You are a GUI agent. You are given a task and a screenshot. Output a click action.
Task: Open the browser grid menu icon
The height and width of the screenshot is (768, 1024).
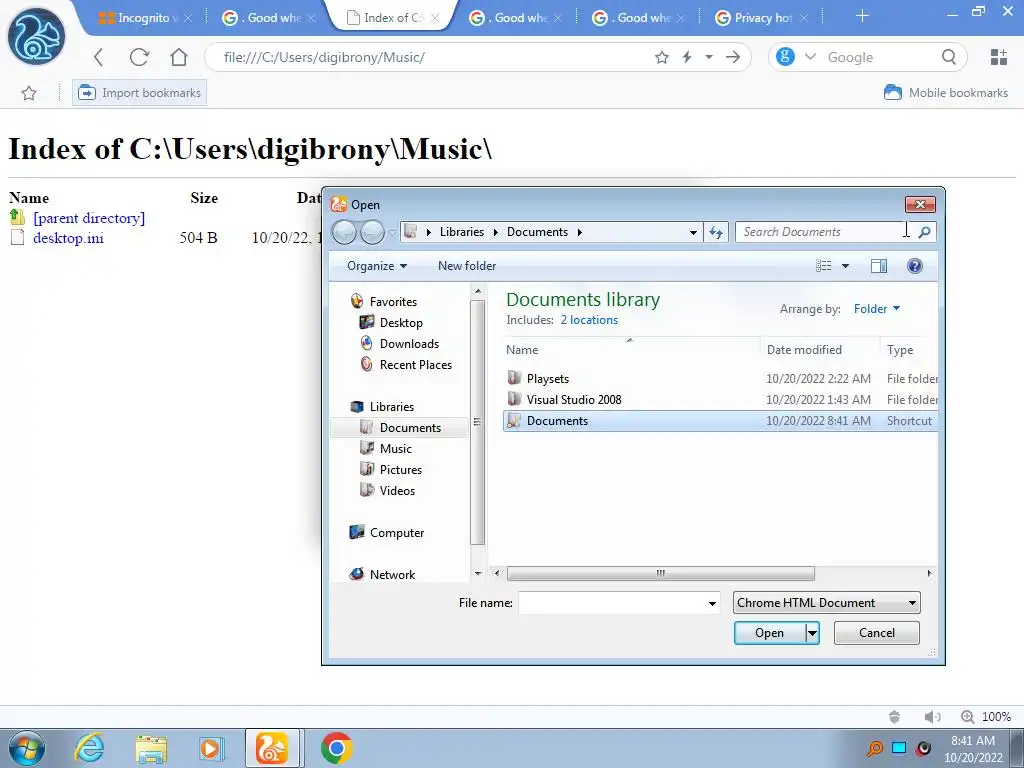999,57
